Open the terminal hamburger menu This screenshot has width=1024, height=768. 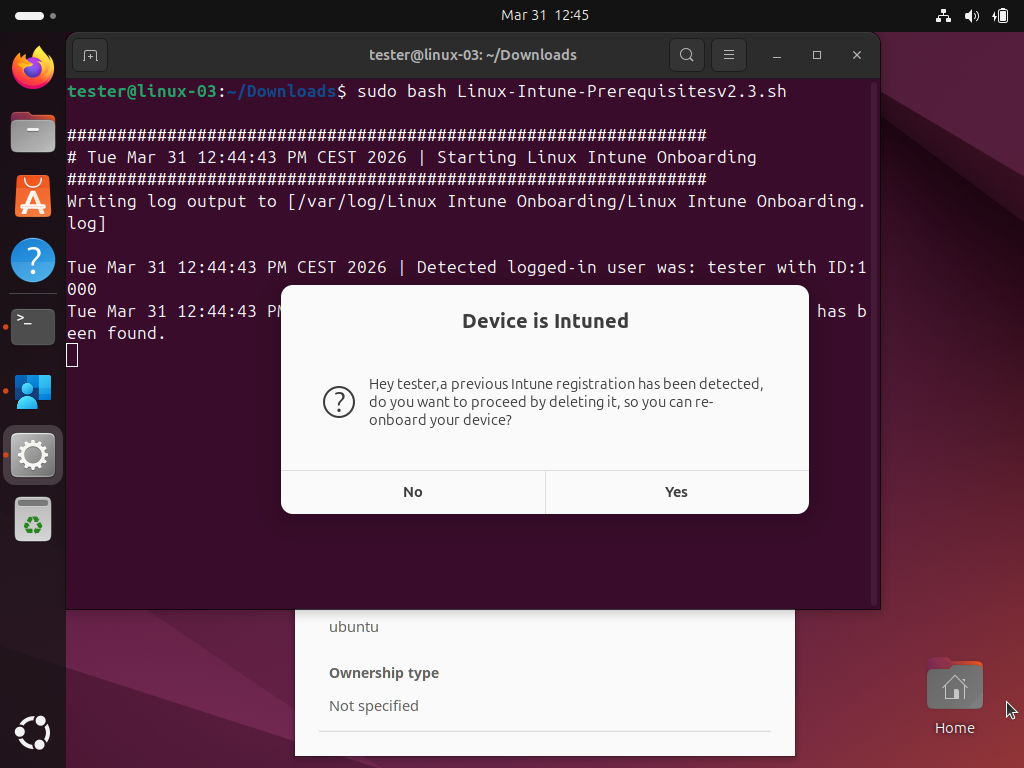click(x=728, y=55)
